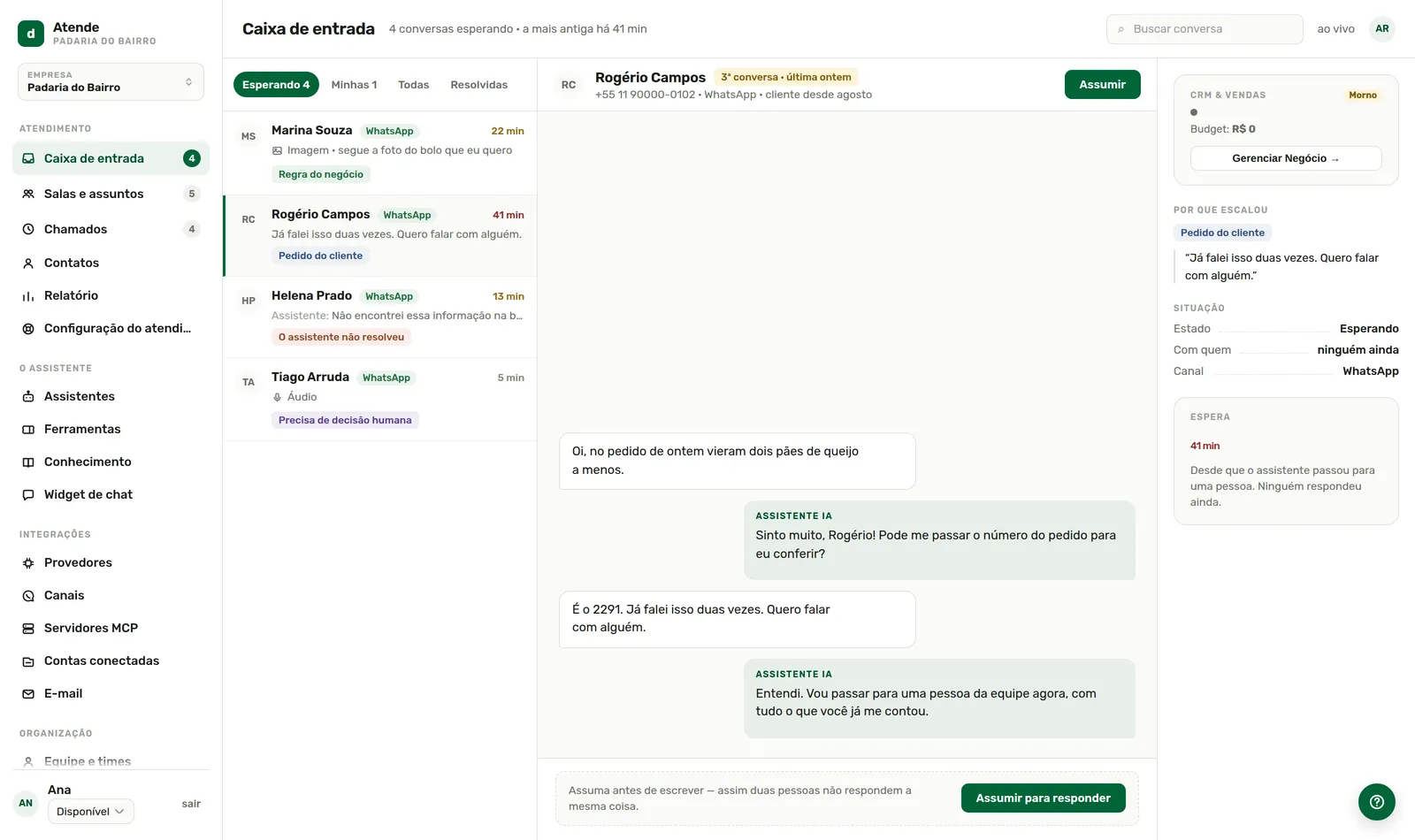Click the help question mark button

pos(1377,802)
